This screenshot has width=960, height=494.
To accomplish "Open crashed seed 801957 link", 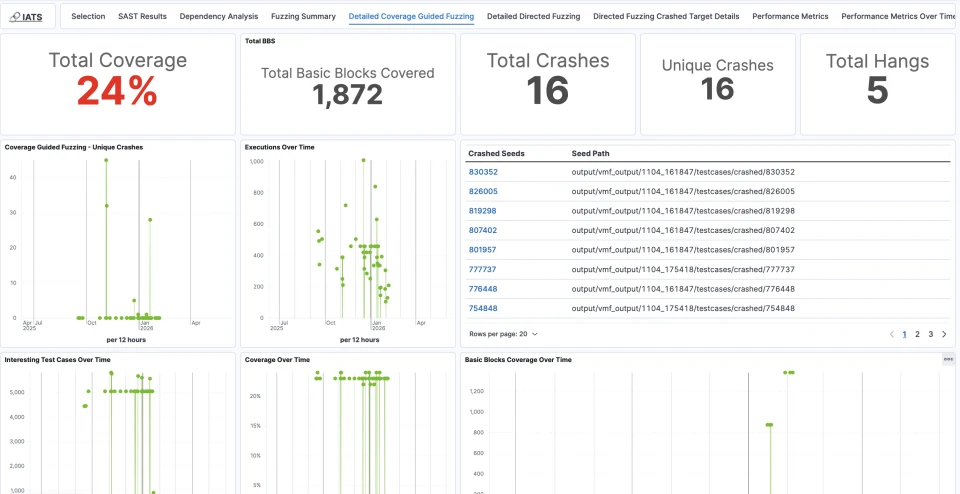I will (x=482, y=250).
